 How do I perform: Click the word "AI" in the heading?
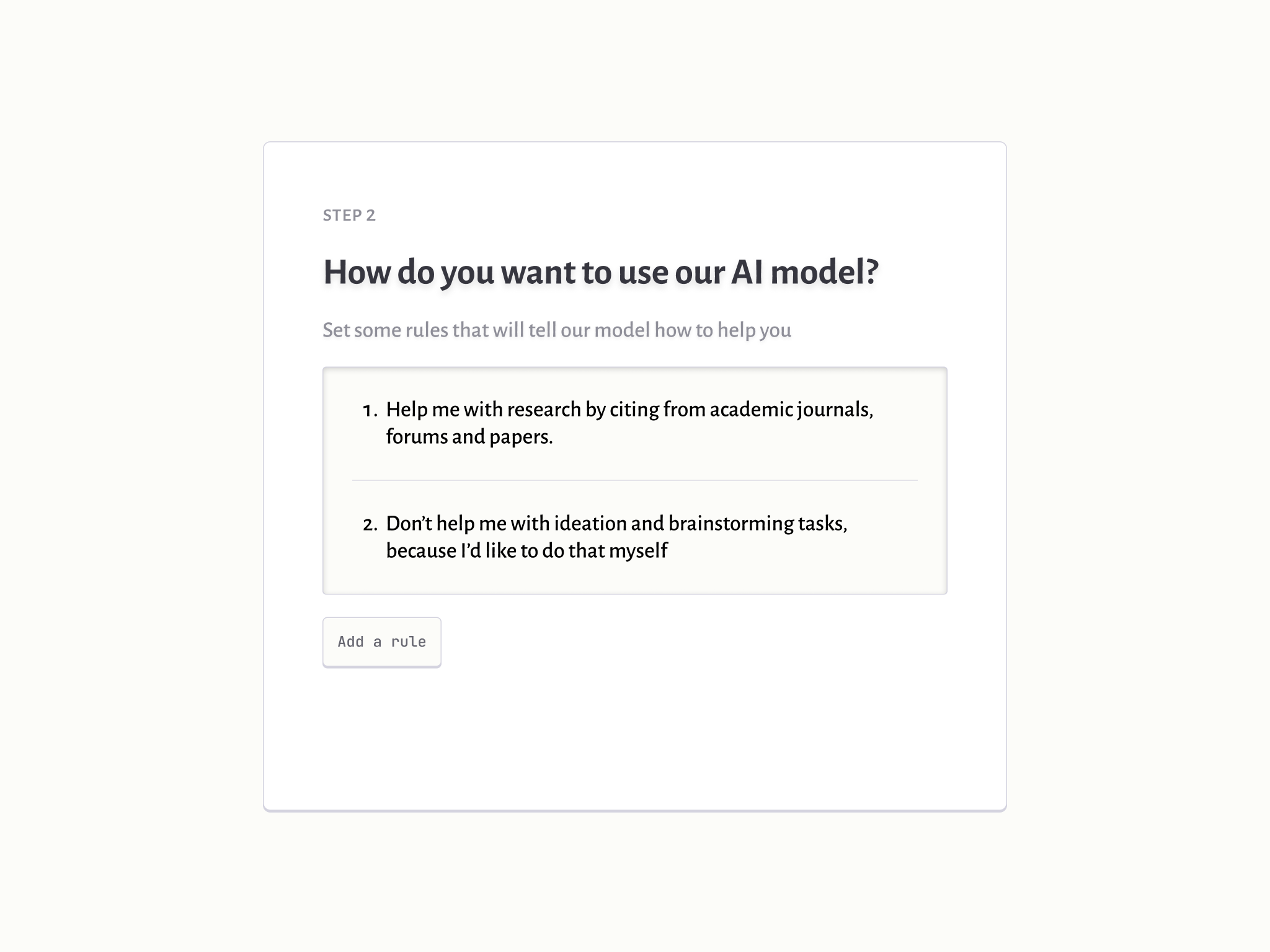(747, 271)
